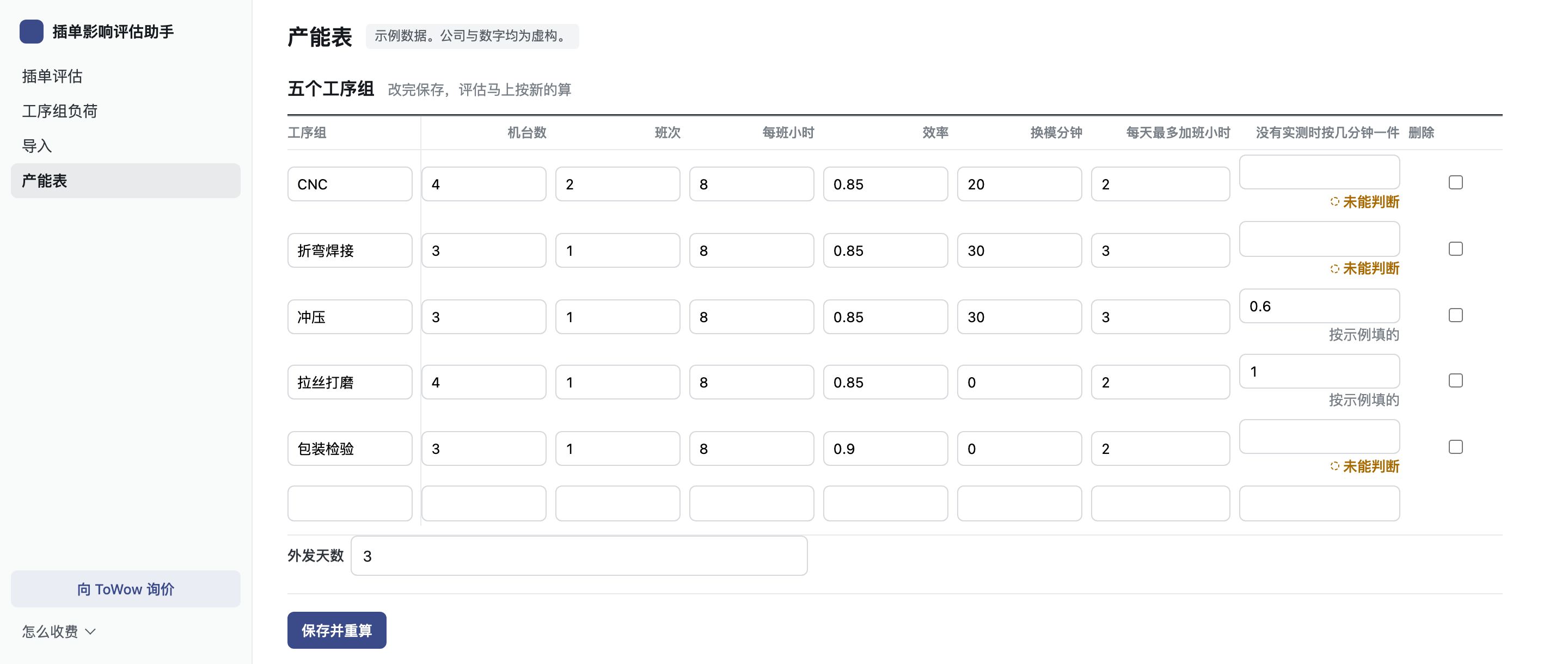Click the 示例数据 notice badge
Viewport: 1568px width, 664px height.
pos(473,36)
